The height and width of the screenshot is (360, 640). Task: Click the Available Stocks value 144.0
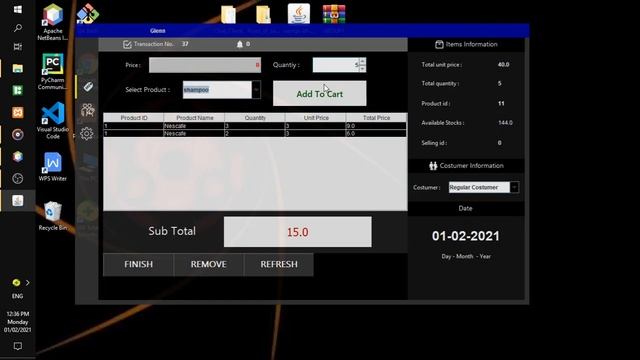505,123
